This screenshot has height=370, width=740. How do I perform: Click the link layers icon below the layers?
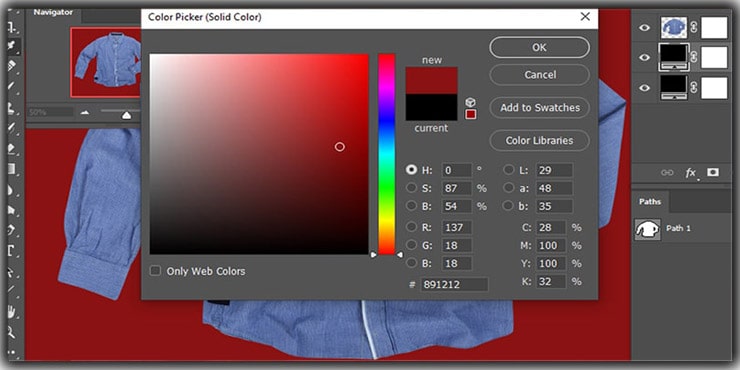[x=666, y=173]
